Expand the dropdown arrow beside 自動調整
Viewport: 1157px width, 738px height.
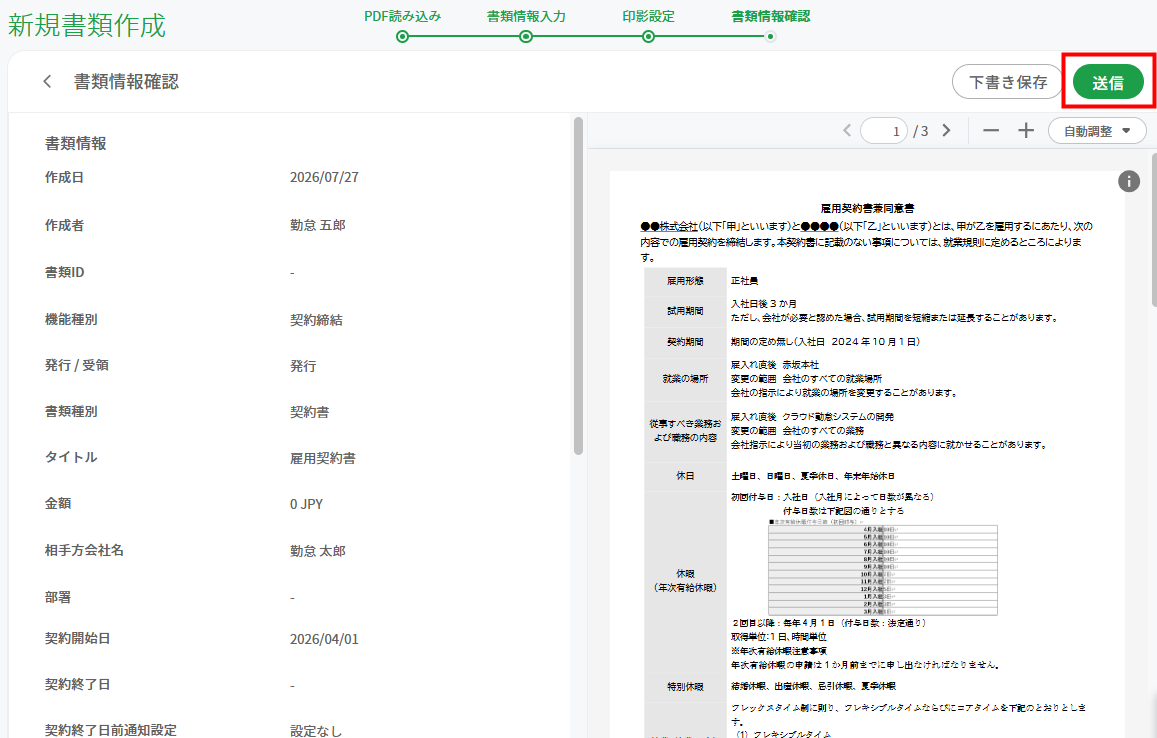point(1126,131)
